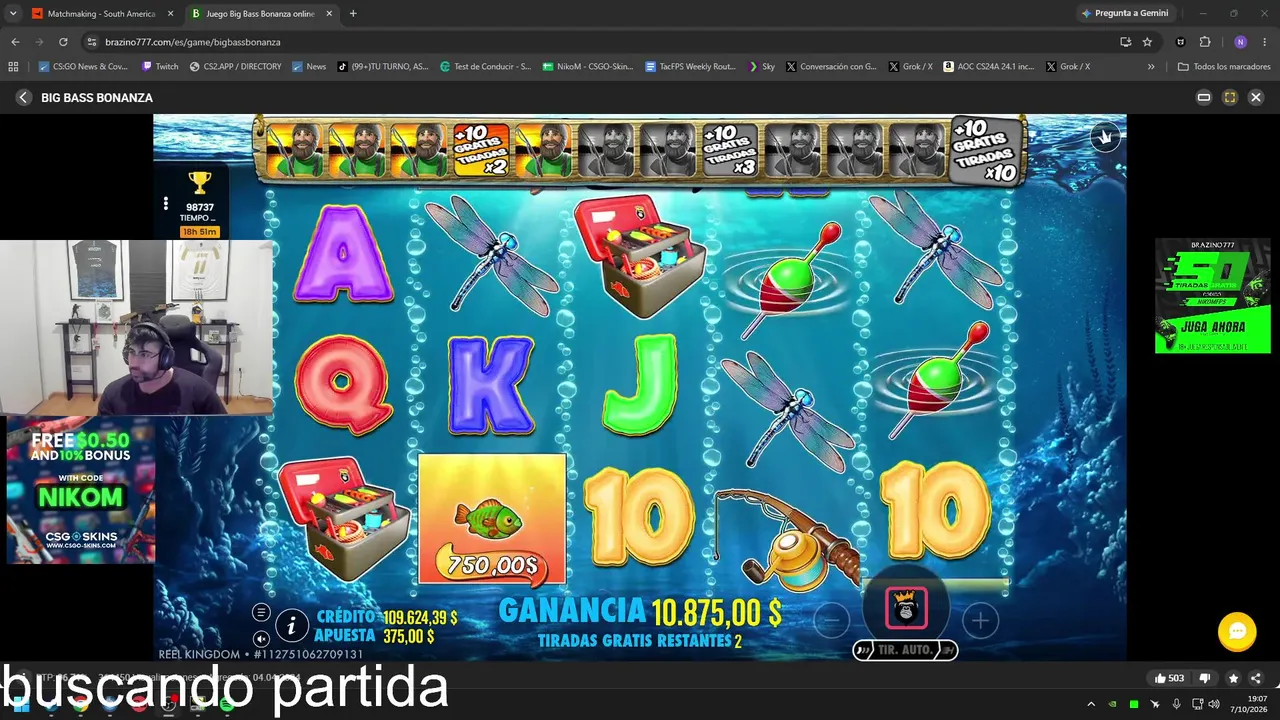Open Test de Conducir bookmark
The height and width of the screenshot is (720, 1280).
coord(485,66)
